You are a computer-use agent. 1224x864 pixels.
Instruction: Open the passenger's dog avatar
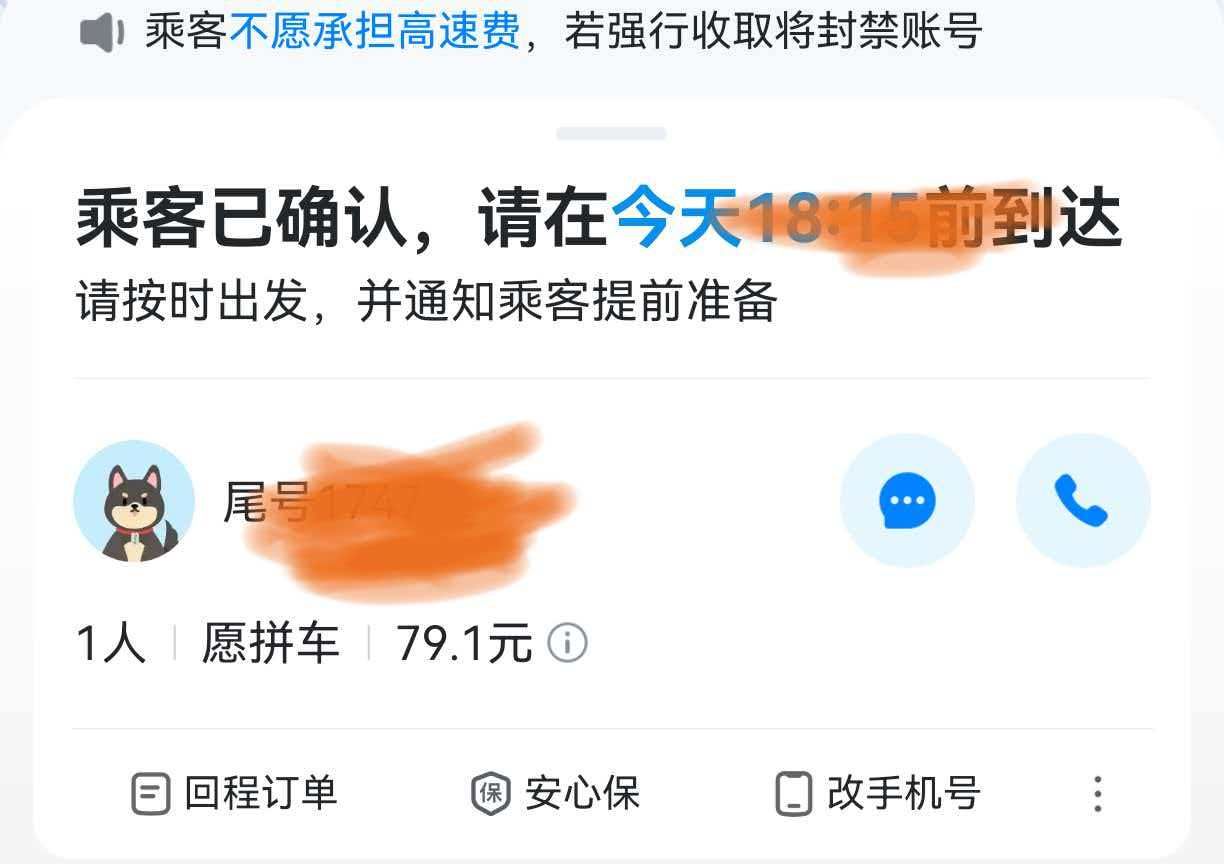[134, 500]
